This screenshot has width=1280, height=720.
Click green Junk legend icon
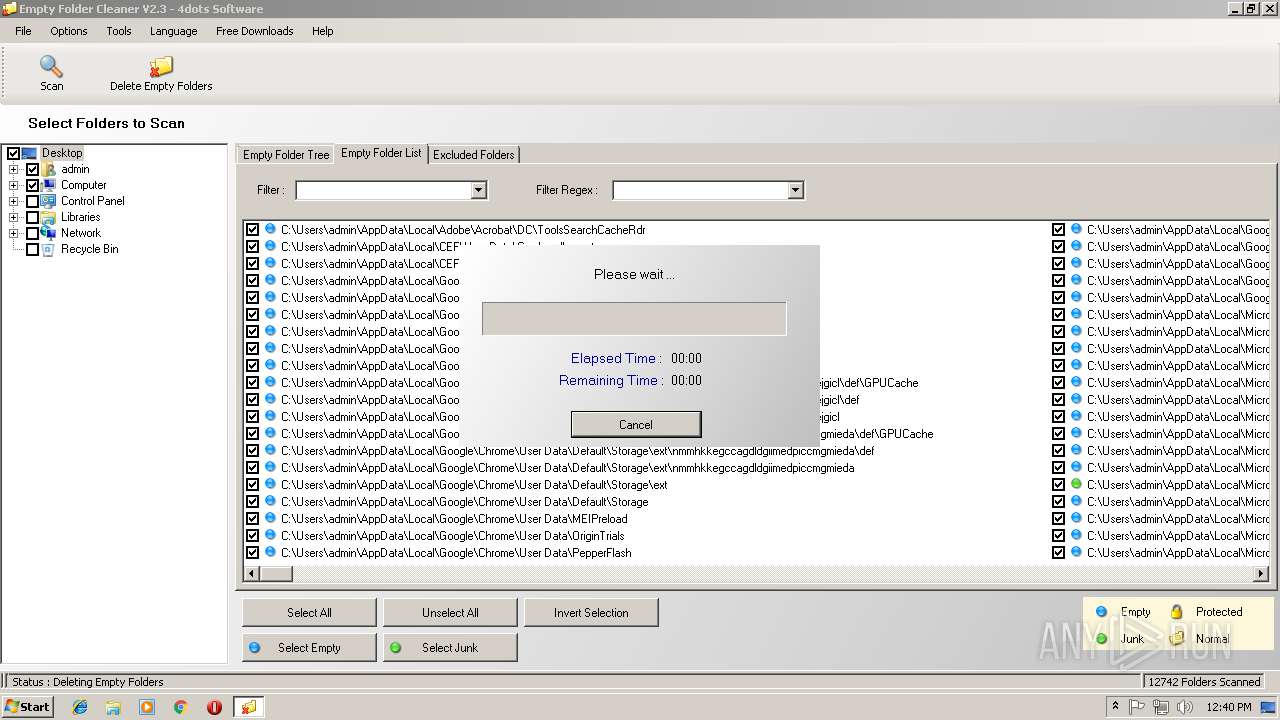point(1101,639)
